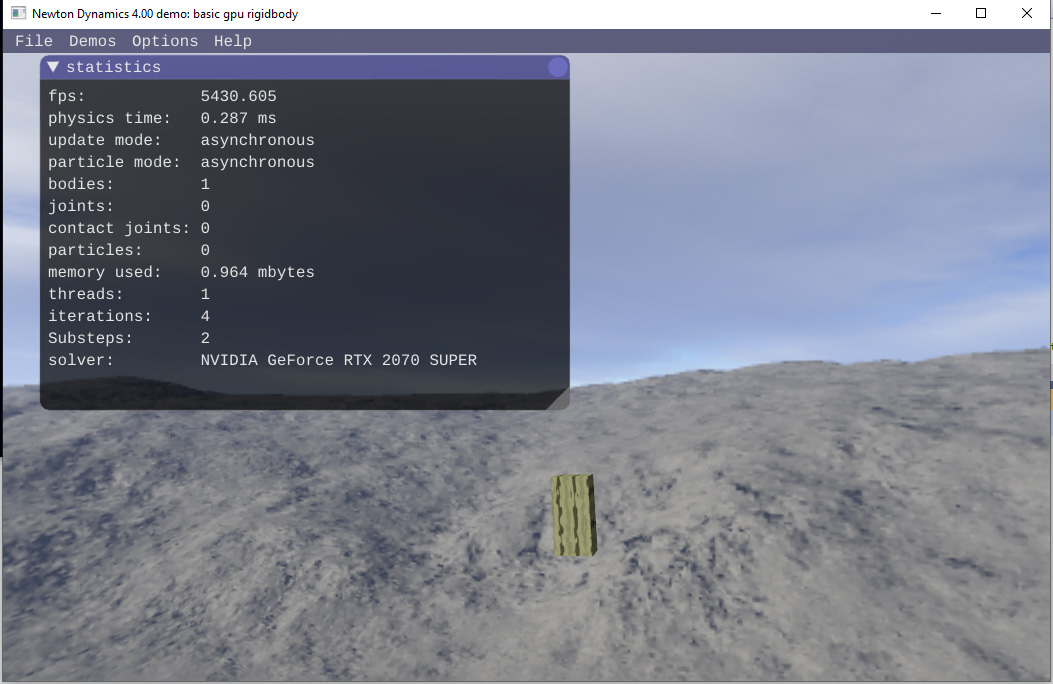The height and width of the screenshot is (684, 1053).
Task: Open the Help menu
Action: [x=232, y=41]
